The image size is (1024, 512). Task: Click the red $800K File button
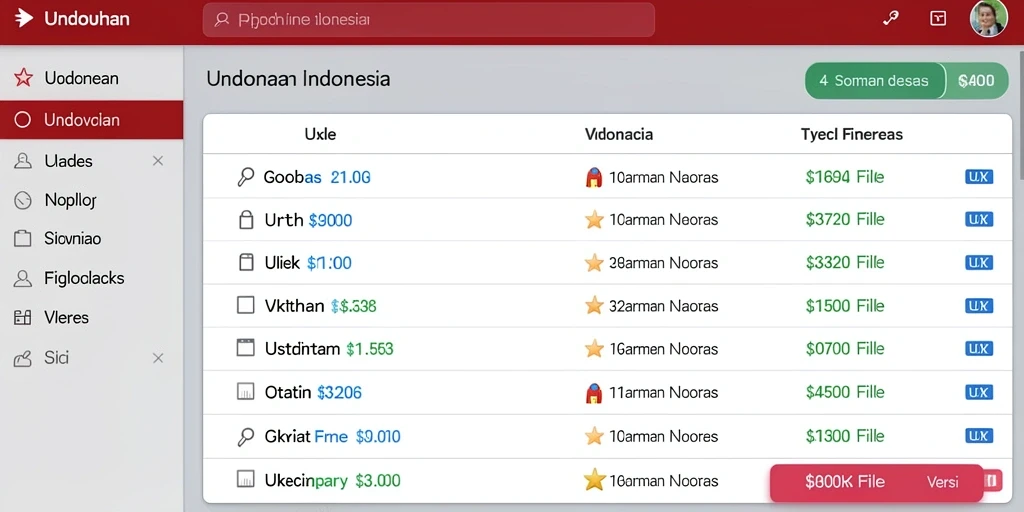coord(876,483)
